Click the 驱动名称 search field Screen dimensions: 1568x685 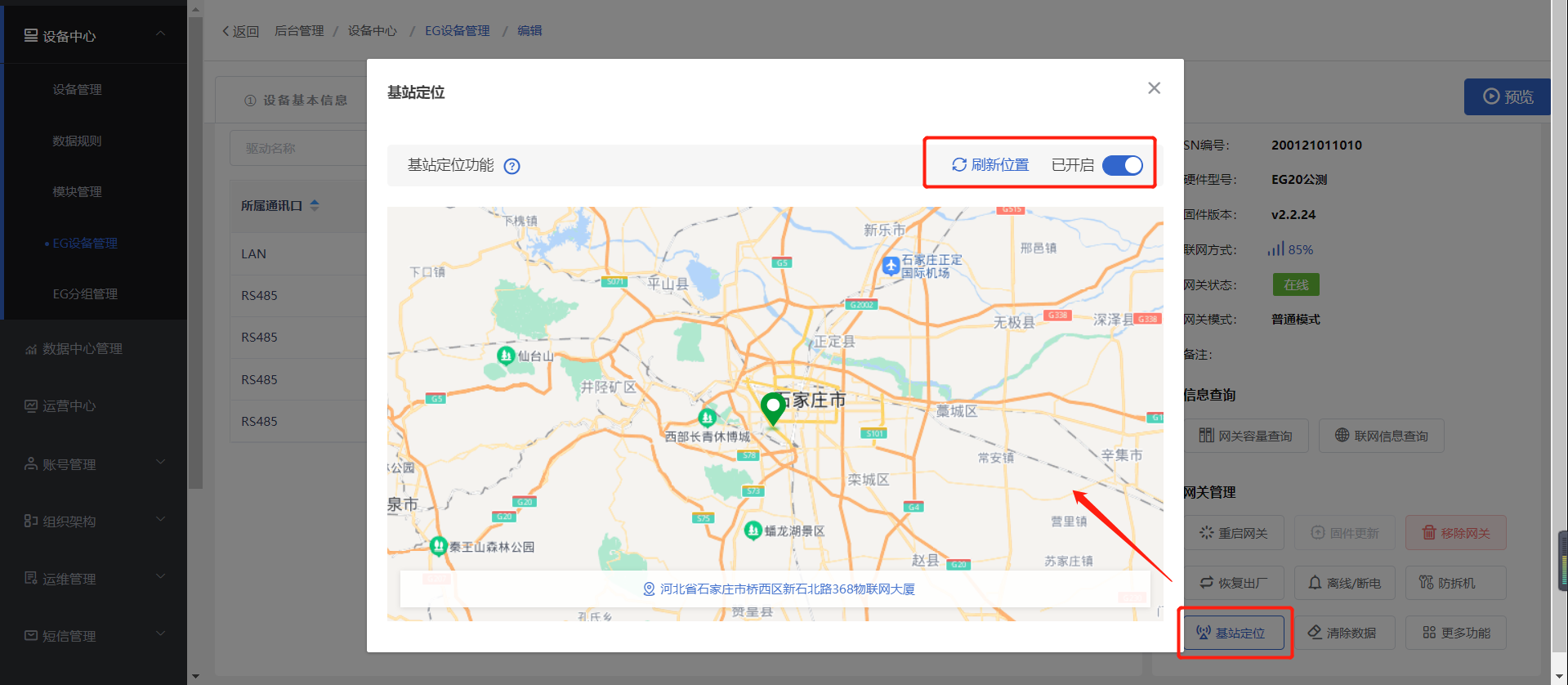298,148
